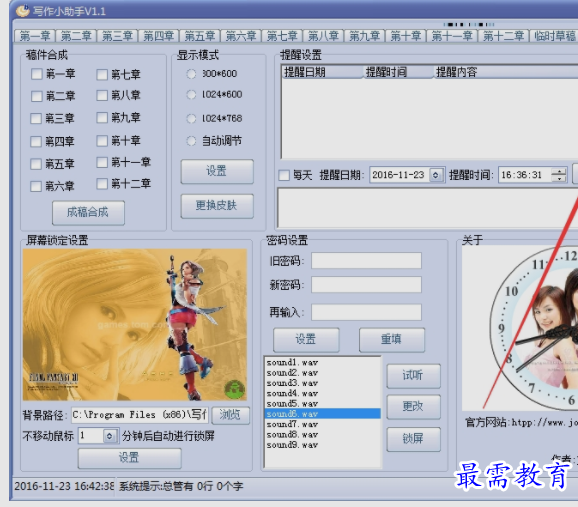The height and width of the screenshot is (507, 578).
Task: Open the idle minutes dropdown
Action: point(109,436)
